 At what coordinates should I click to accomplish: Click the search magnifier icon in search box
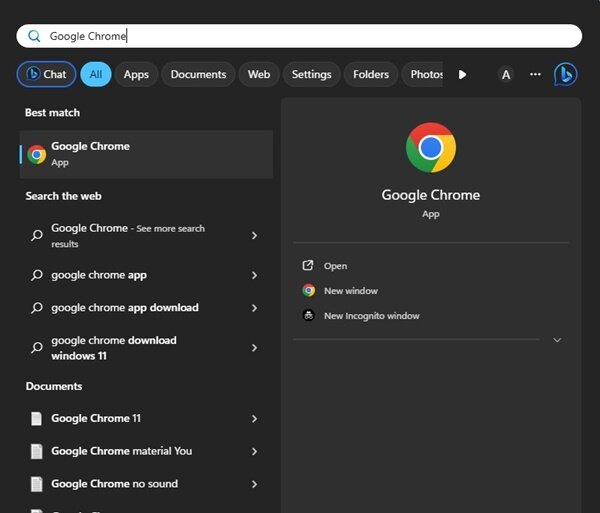[x=34, y=36]
